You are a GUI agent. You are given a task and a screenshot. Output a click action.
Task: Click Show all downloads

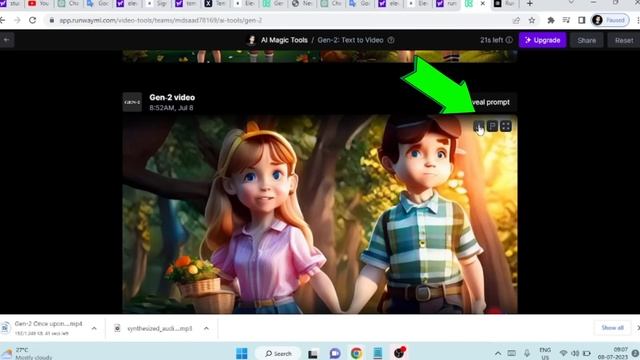[x=612, y=328]
